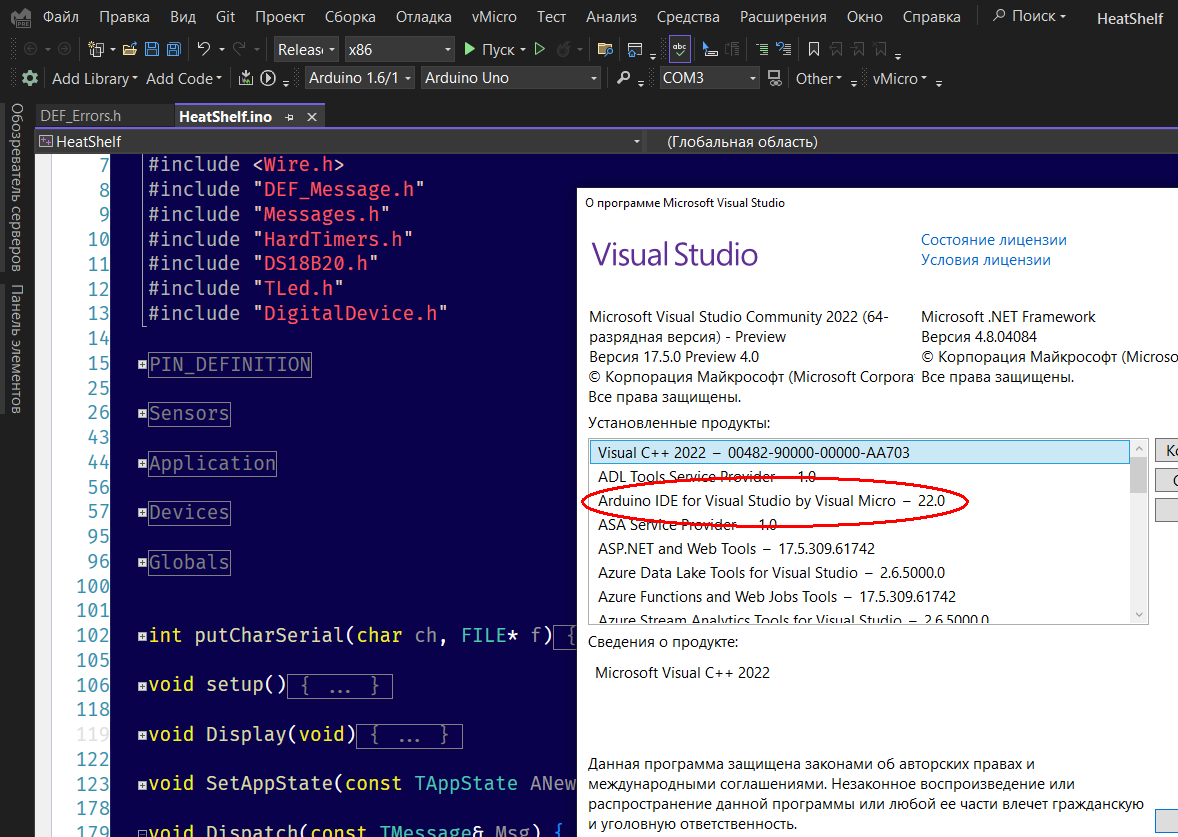
Task: Click the Open File folder icon
Action: tap(129, 50)
